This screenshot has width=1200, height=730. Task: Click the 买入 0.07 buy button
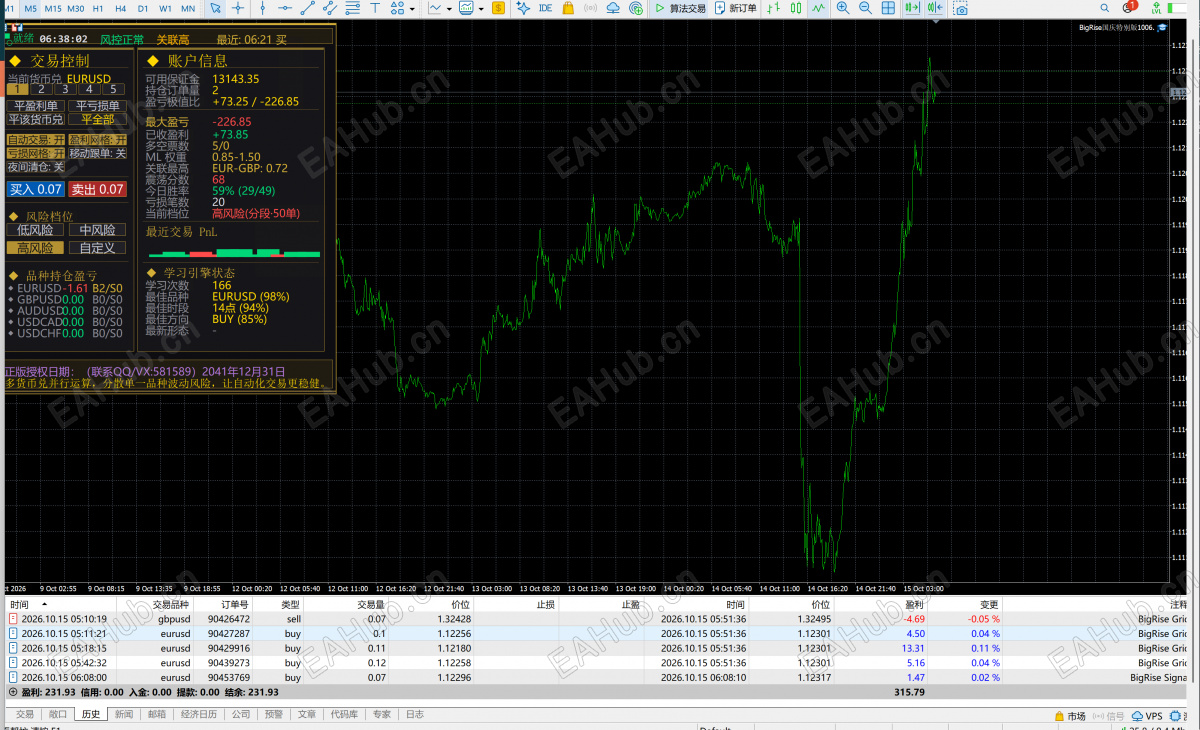[x=36, y=189]
